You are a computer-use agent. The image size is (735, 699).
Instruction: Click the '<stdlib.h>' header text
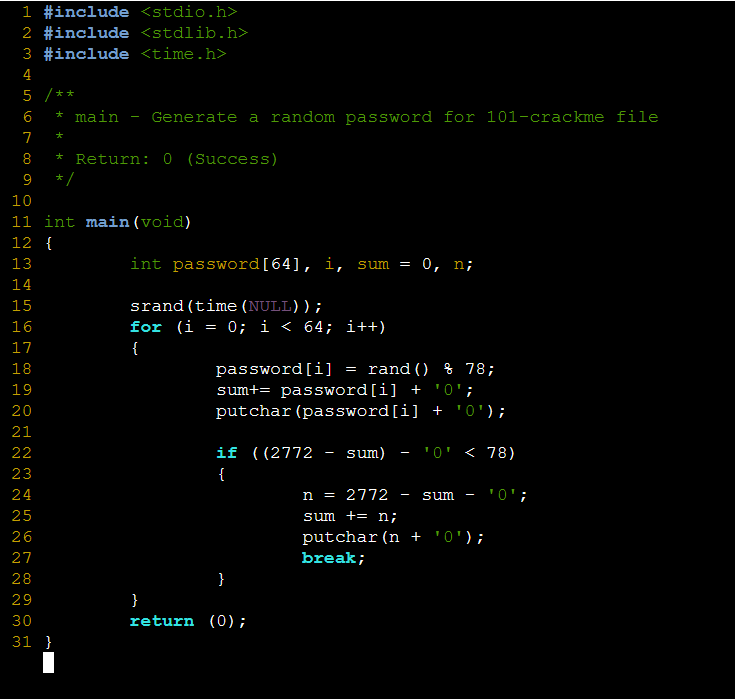(x=194, y=33)
